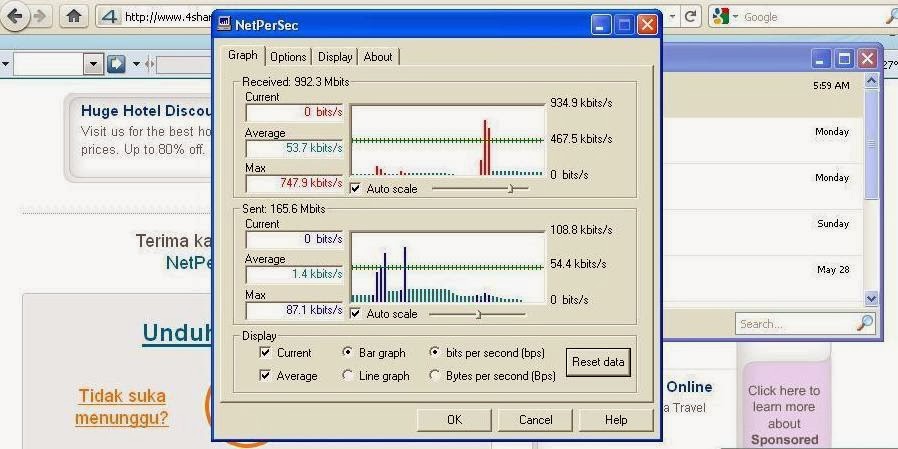Click the Google search input field
Screen dimensions: 898x449
click(812, 17)
